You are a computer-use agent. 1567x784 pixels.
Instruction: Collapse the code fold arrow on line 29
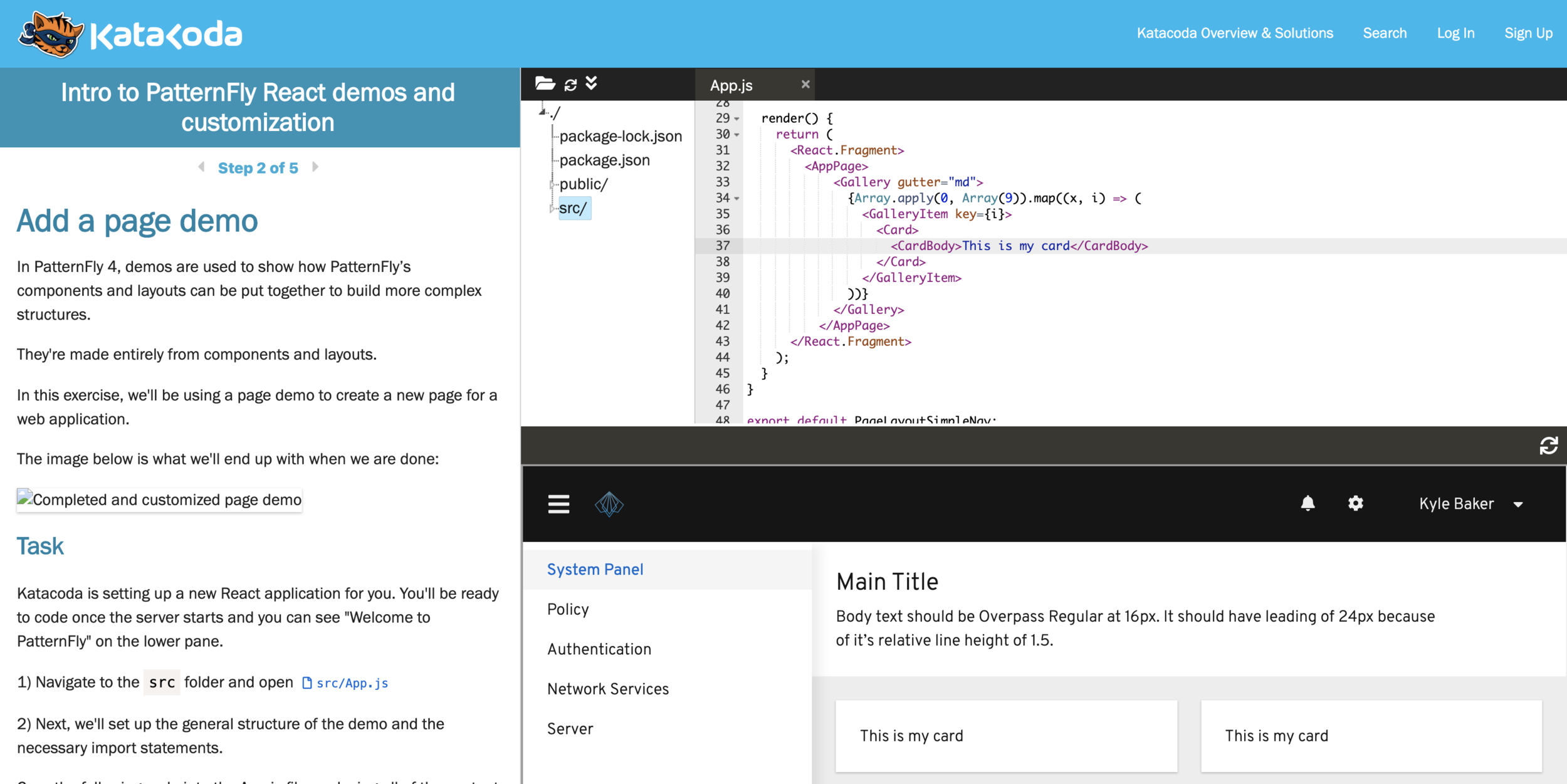click(737, 118)
